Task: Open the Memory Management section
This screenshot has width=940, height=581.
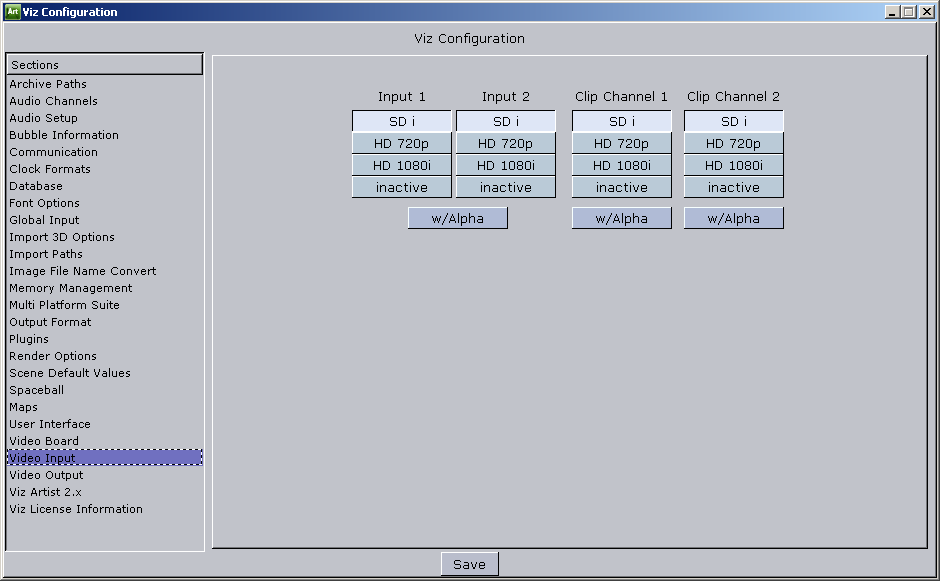Action: 70,288
